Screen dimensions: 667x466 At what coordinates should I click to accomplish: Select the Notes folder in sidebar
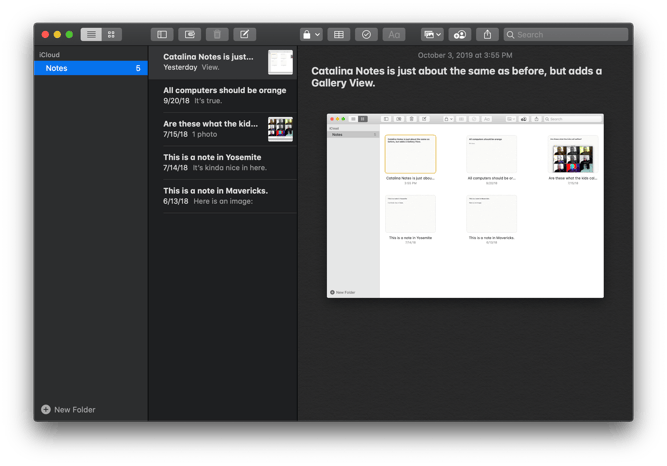click(x=91, y=68)
